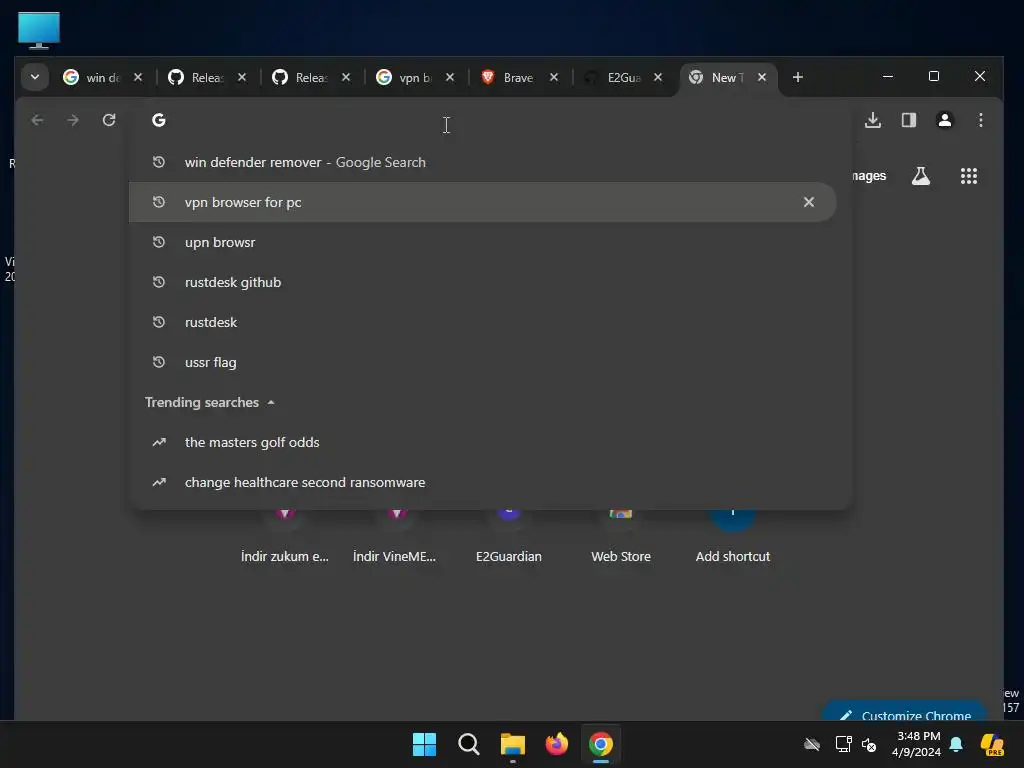Open the Copilot preview icon
Viewport: 1024px width, 768px height.
coord(992,744)
